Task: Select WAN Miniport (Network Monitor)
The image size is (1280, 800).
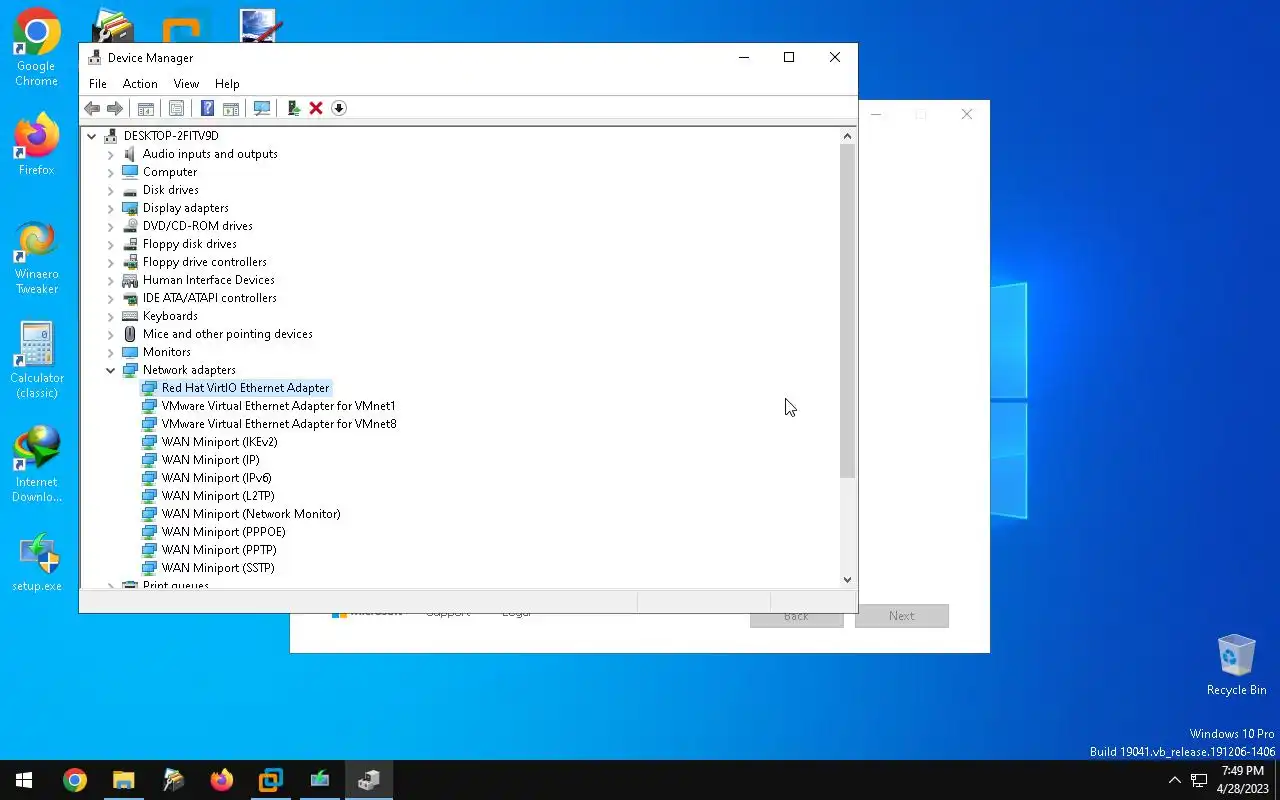Action: [250, 514]
